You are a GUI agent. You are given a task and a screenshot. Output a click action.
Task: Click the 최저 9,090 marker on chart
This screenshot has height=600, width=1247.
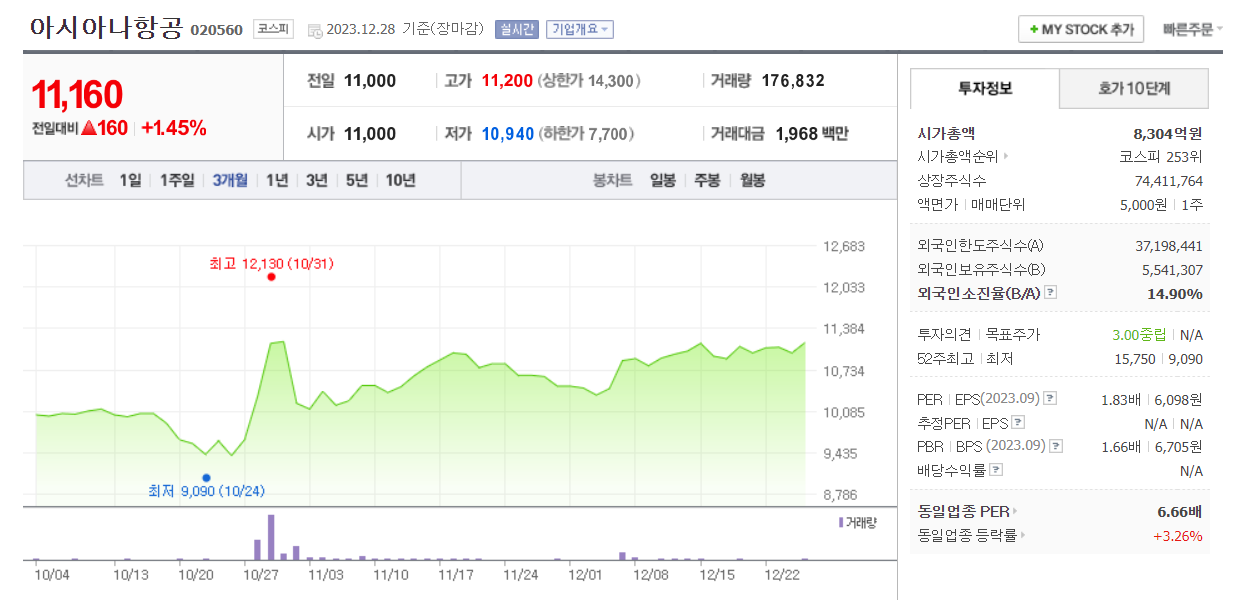(x=206, y=478)
